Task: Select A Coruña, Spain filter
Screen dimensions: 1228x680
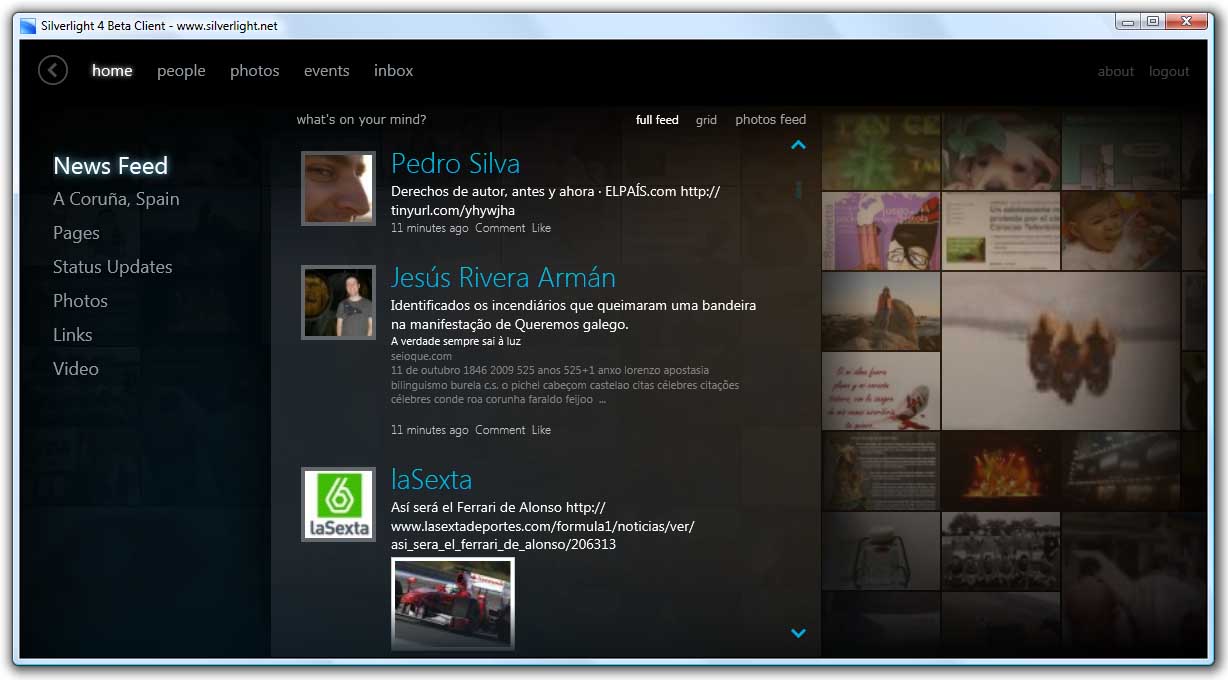Action: pyautogui.click(x=116, y=199)
